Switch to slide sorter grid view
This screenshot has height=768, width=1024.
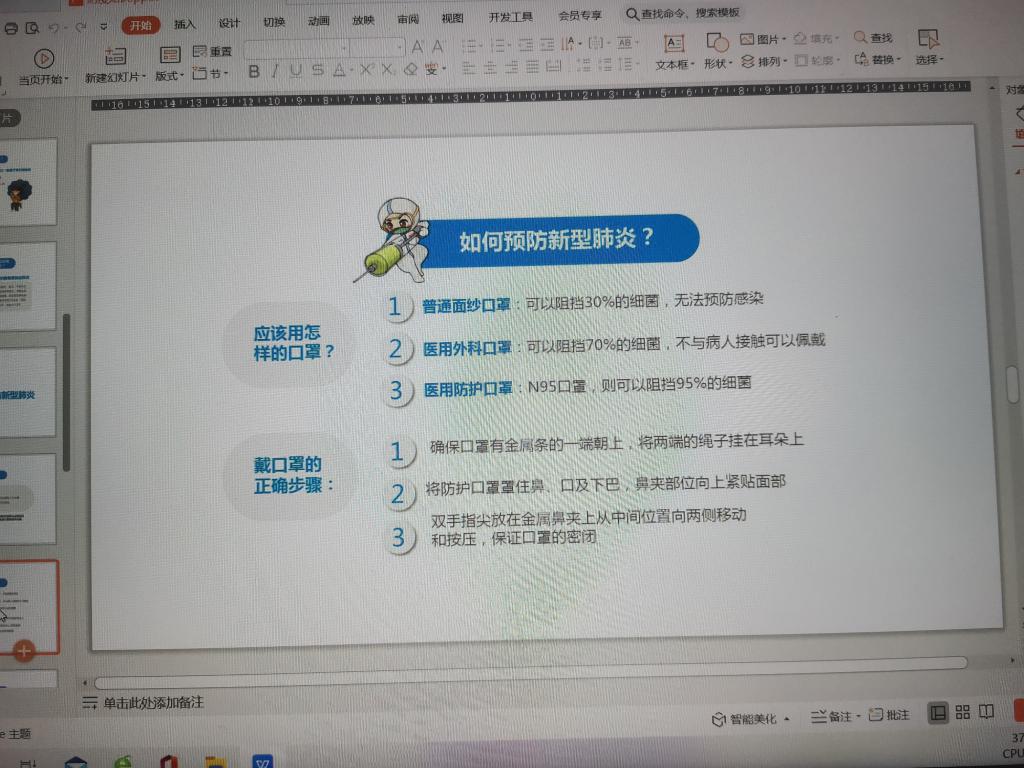click(x=962, y=712)
